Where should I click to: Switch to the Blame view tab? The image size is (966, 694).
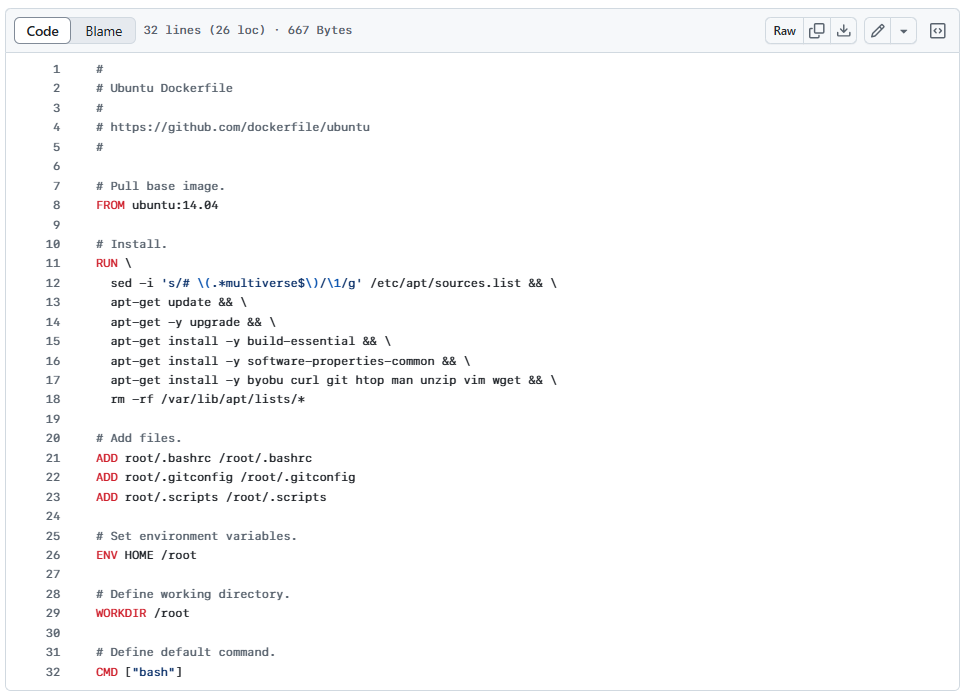tap(103, 31)
